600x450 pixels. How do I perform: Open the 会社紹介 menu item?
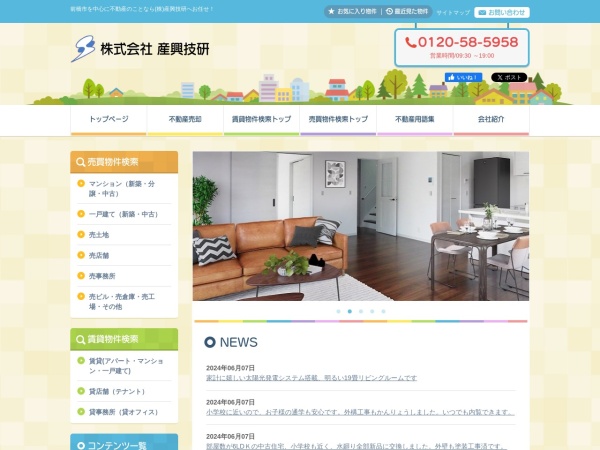[491, 120]
